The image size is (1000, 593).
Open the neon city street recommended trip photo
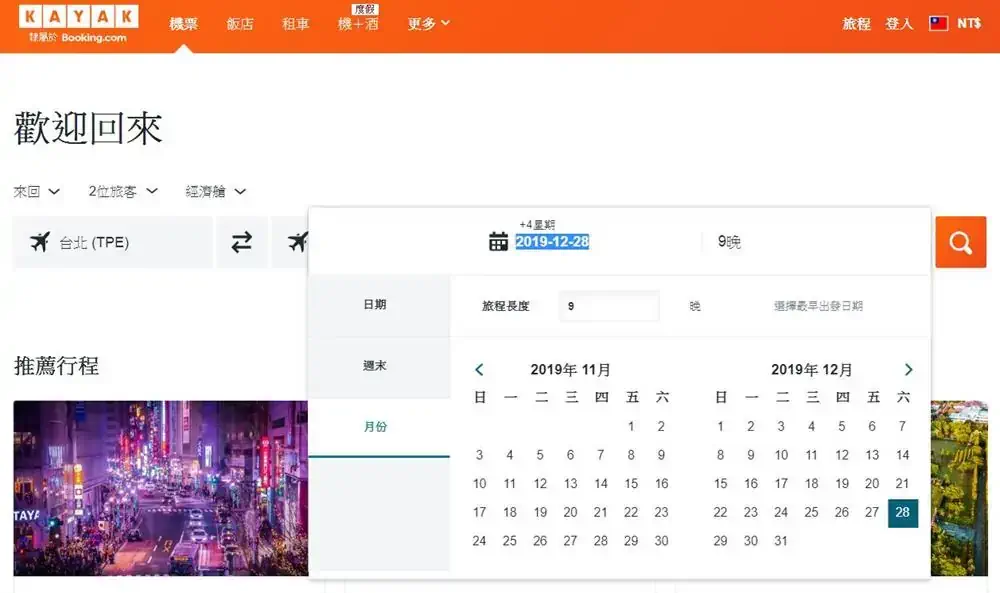point(161,488)
